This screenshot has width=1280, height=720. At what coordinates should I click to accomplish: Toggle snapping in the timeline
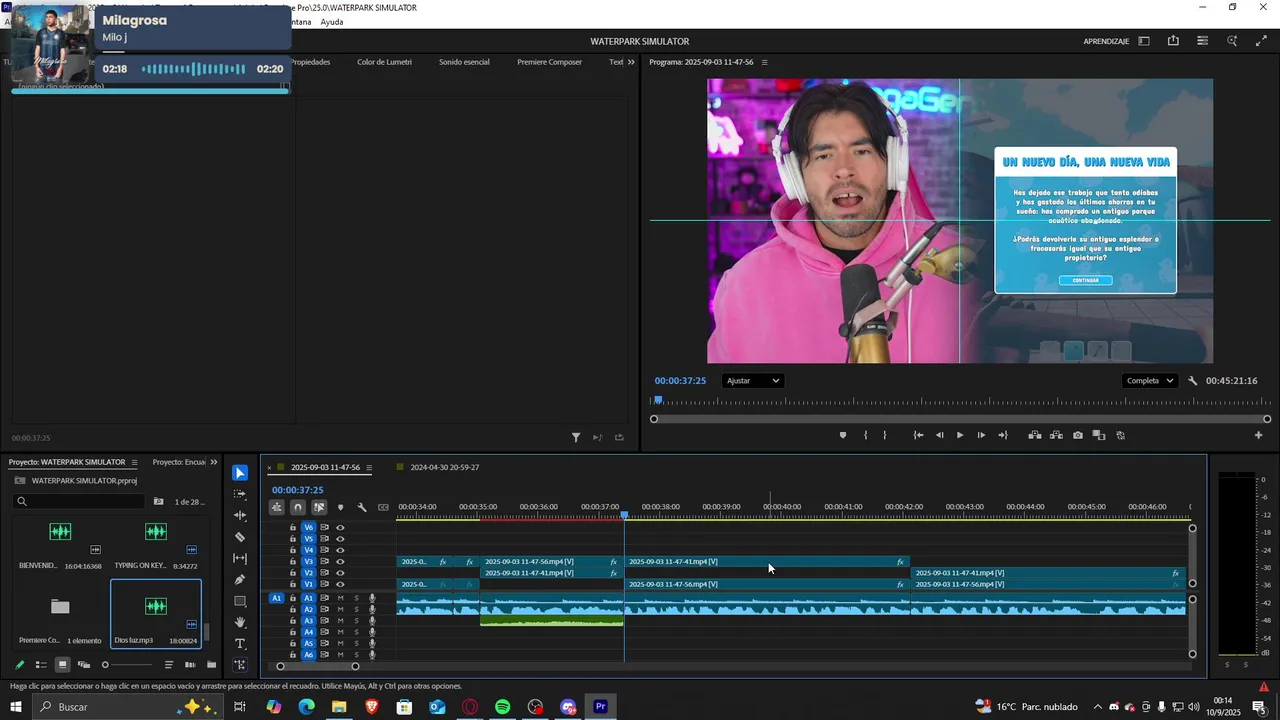pyautogui.click(x=298, y=508)
